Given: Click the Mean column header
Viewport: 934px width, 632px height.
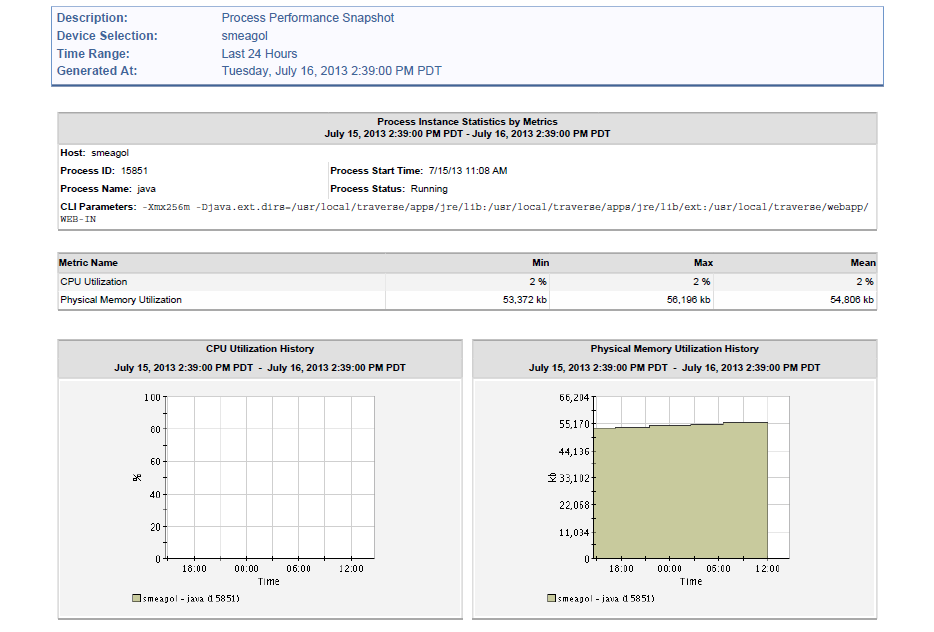Looking at the screenshot, I should (862, 263).
